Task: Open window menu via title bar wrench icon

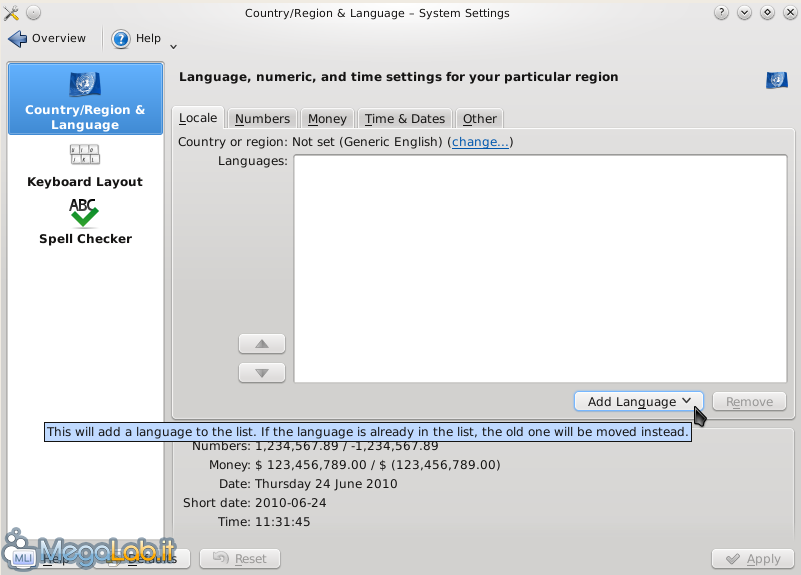Action: point(12,13)
